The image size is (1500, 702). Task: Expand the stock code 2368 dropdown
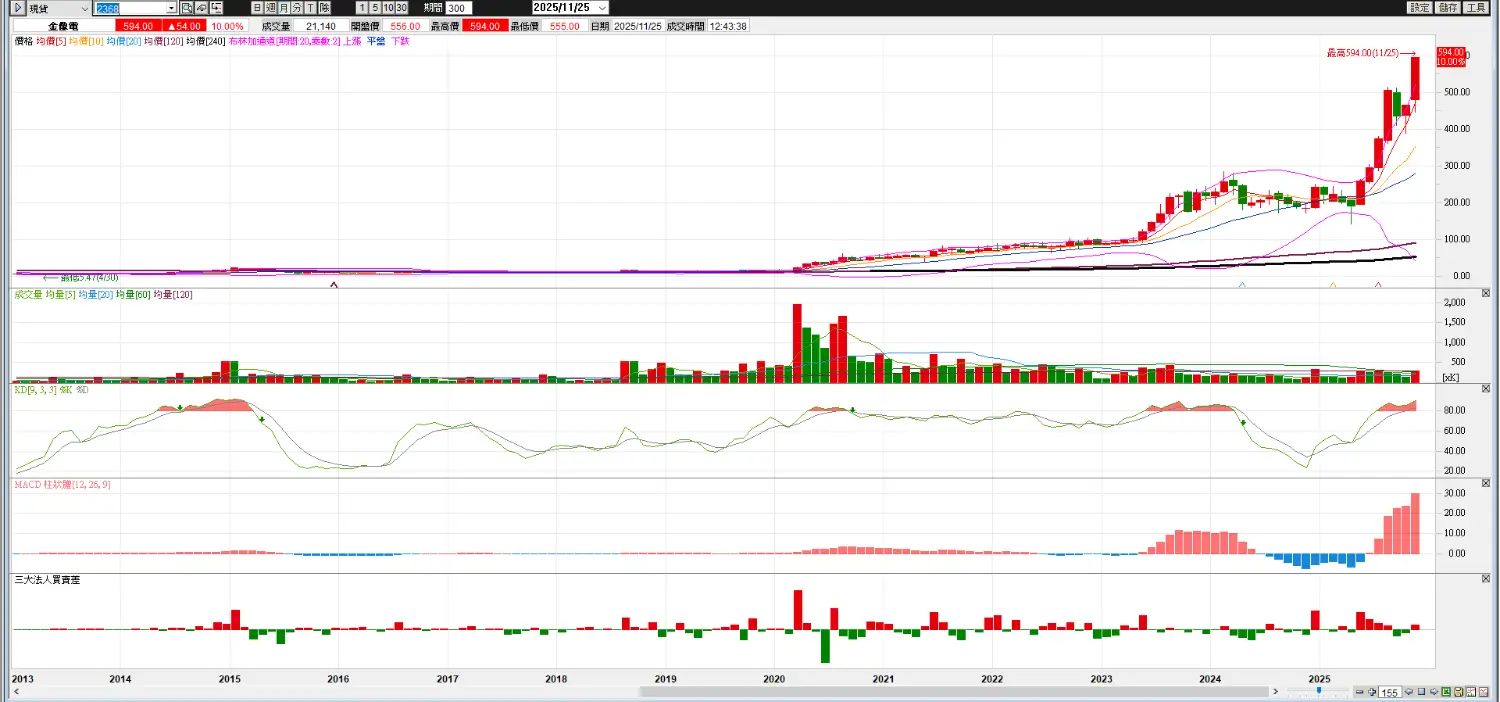click(x=172, y=8)
